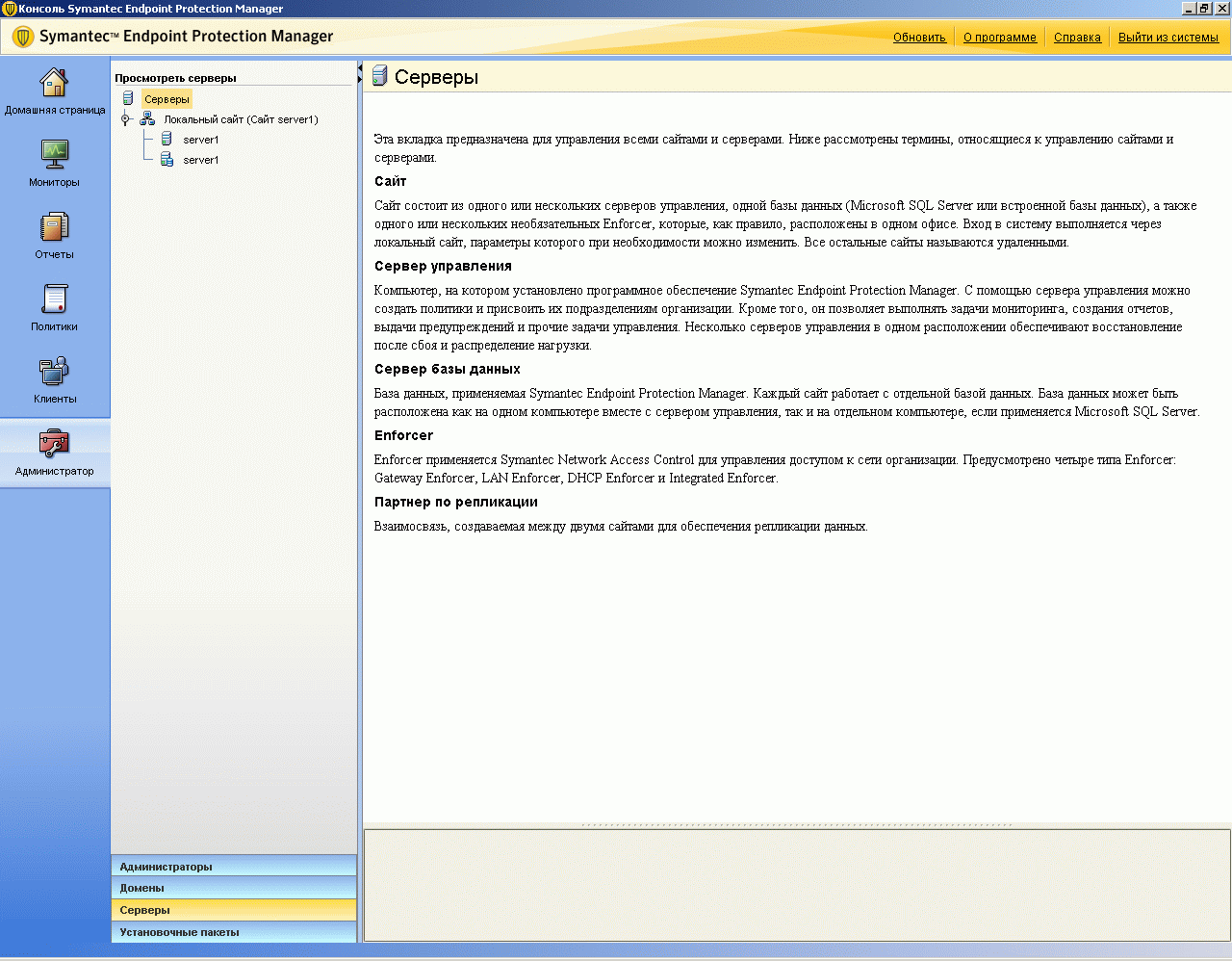Switch to the Политики section

coord(54,308)
